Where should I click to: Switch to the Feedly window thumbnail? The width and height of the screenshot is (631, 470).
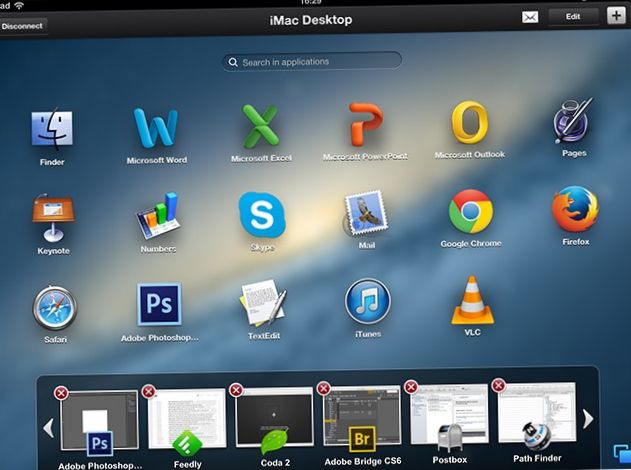(187, 418)
